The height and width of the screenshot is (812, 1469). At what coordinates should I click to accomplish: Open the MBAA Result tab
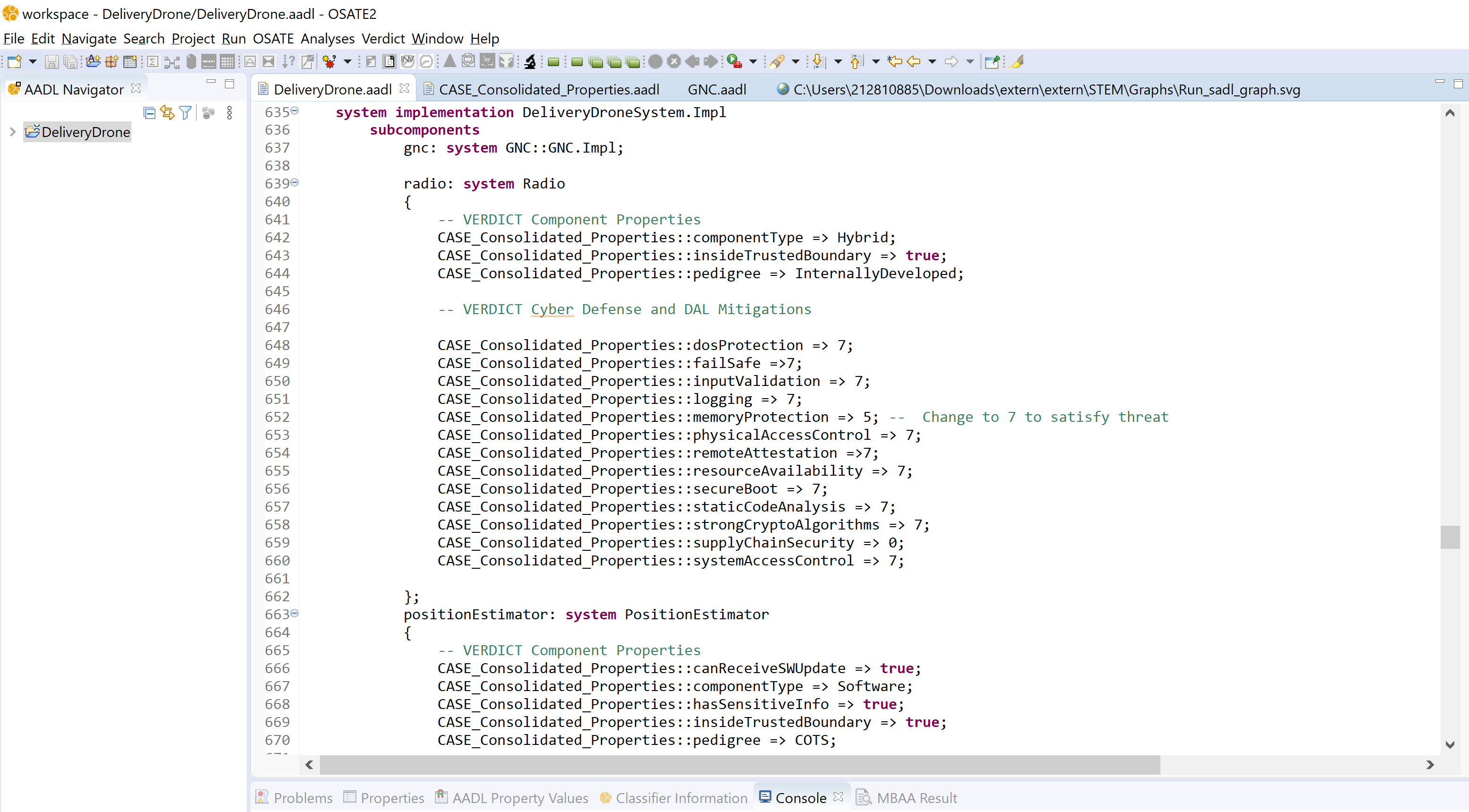point(907,798)
